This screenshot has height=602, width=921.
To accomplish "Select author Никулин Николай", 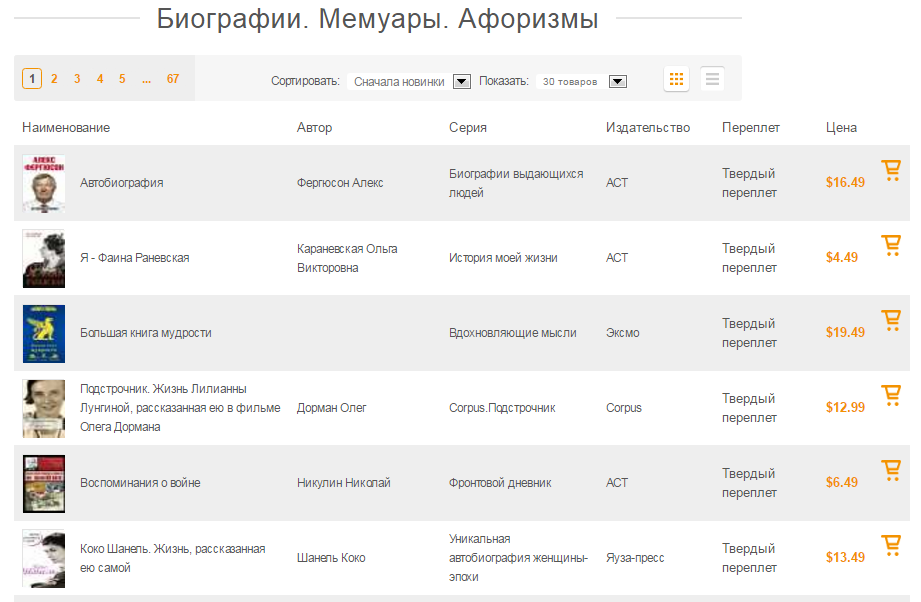I will coord(344,483).
